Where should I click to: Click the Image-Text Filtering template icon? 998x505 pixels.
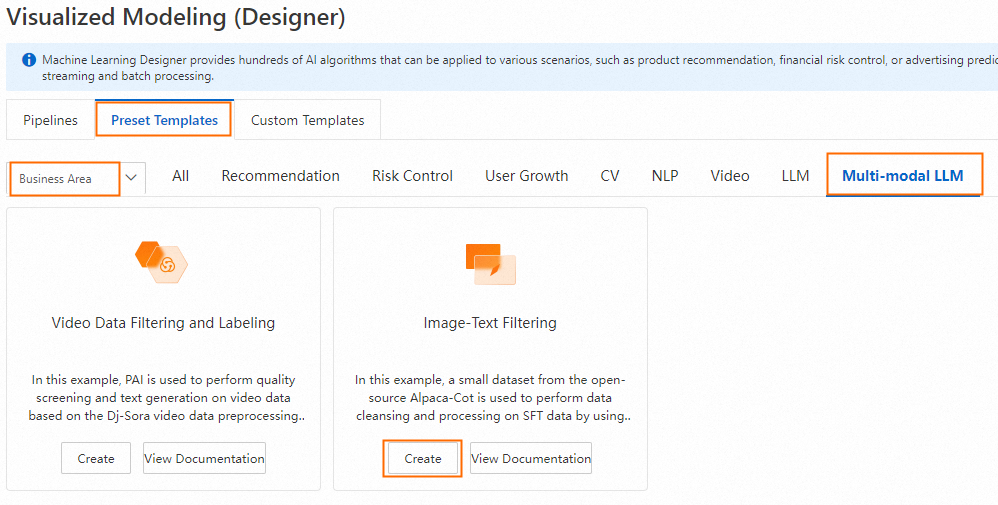[x=490, y=264]
